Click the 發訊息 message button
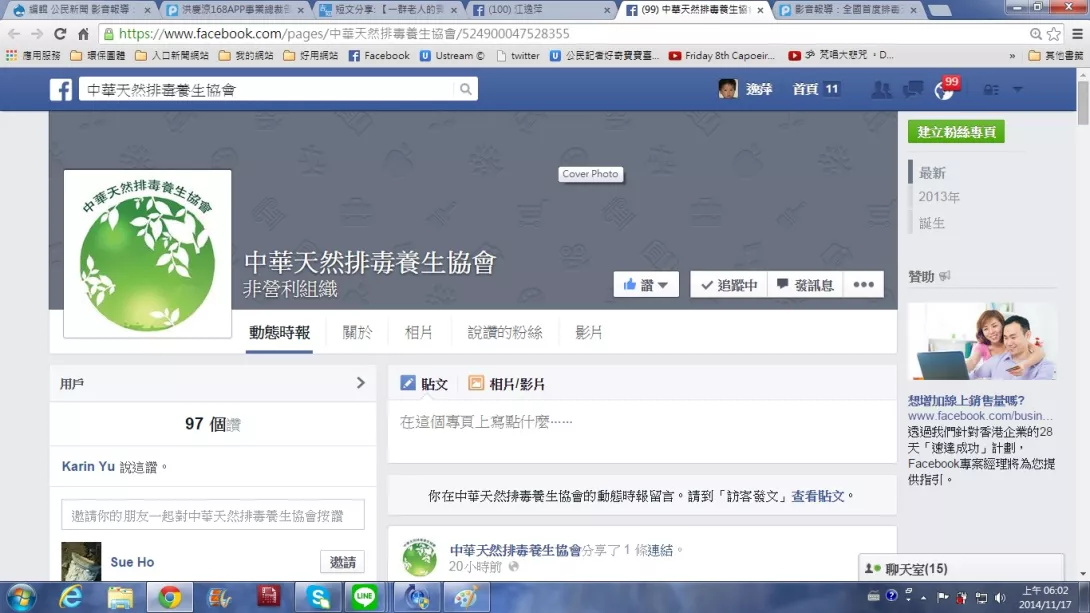Viewport: 1090px width, 613px height. [805, 284]
